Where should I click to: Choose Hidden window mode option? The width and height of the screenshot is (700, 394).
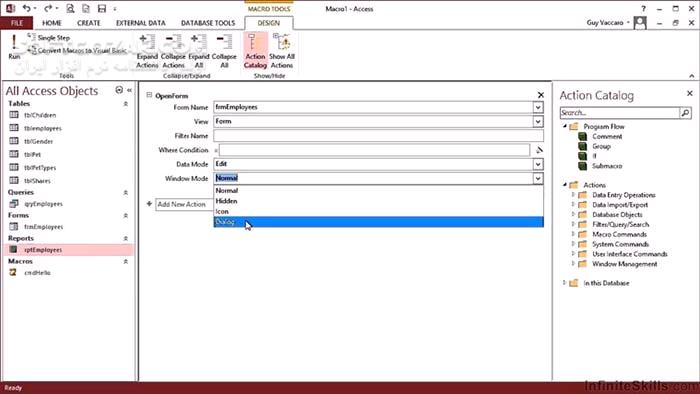tap(379, 201)
